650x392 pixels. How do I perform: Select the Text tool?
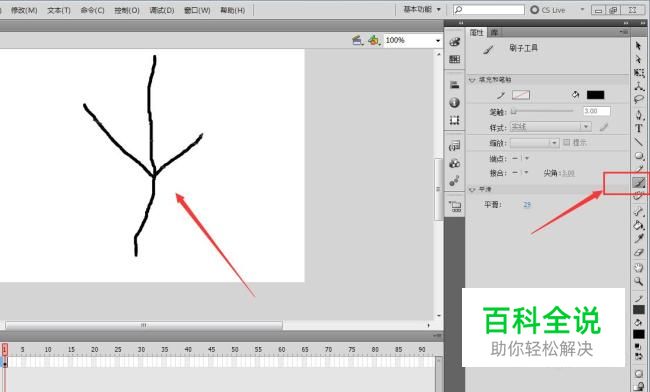[639, 128]
